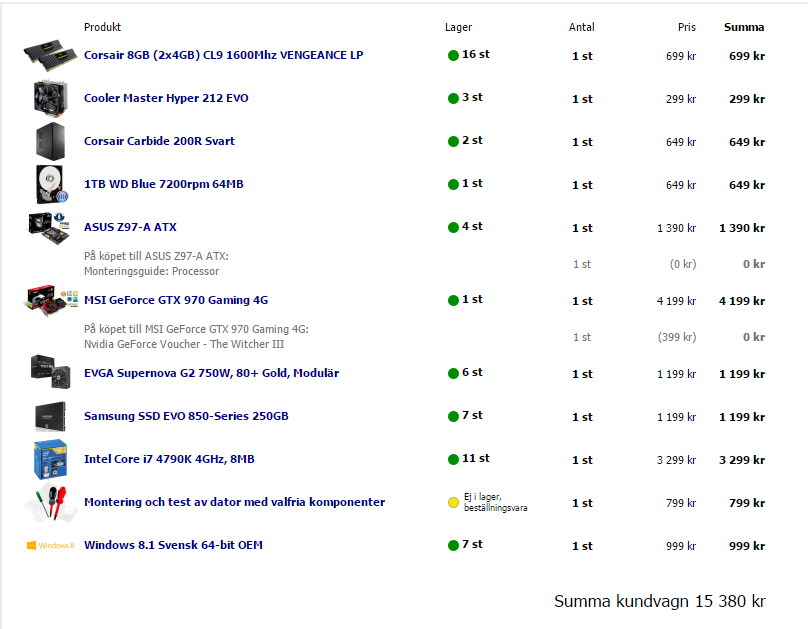Click the green stock dot for WD Blue

pos(453,184)
